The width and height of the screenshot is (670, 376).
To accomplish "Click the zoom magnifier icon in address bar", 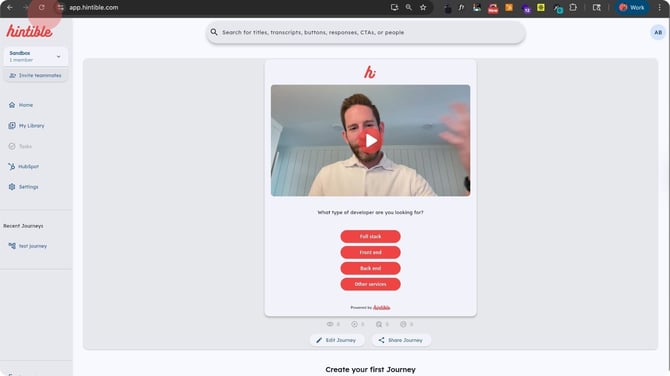I will pyautogui.click(x=408, y=7).
